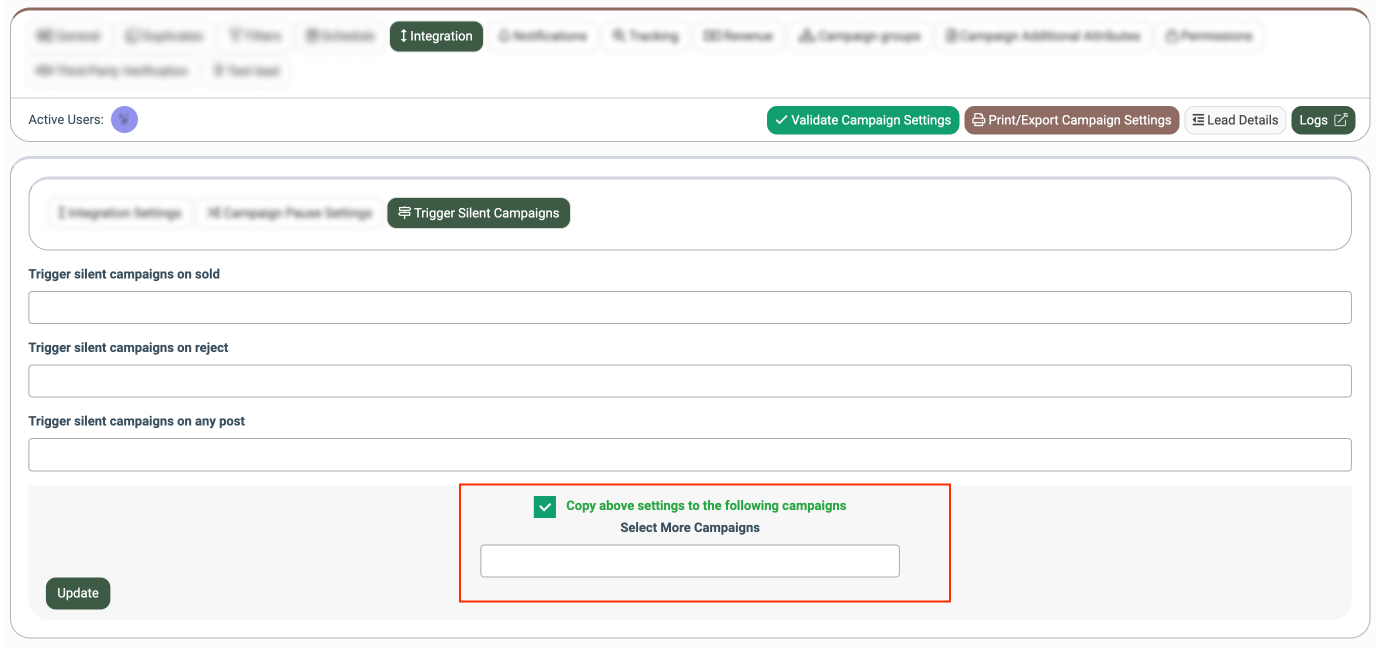Open the Integration Settings sub-tab
This screenshot has height=648, width=1376.
pyautogui.click(x=120, y=213)
